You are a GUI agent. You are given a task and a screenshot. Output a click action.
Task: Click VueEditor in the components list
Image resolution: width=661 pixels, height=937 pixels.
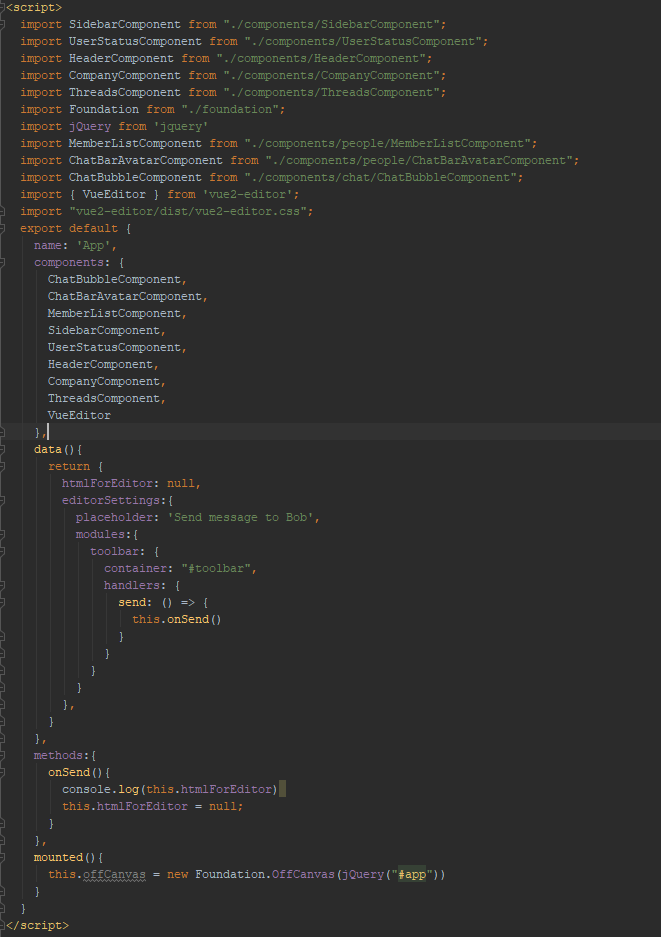click(79, 415)
